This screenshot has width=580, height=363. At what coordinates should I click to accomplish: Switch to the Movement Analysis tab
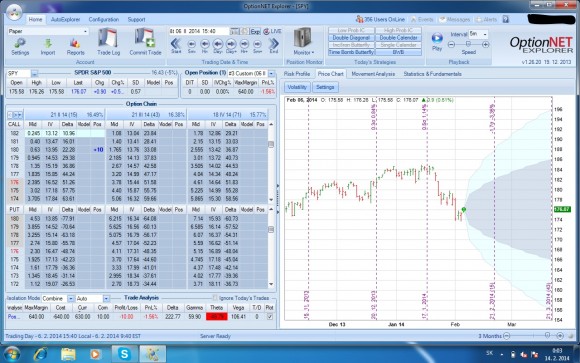(x=373, y=74)
